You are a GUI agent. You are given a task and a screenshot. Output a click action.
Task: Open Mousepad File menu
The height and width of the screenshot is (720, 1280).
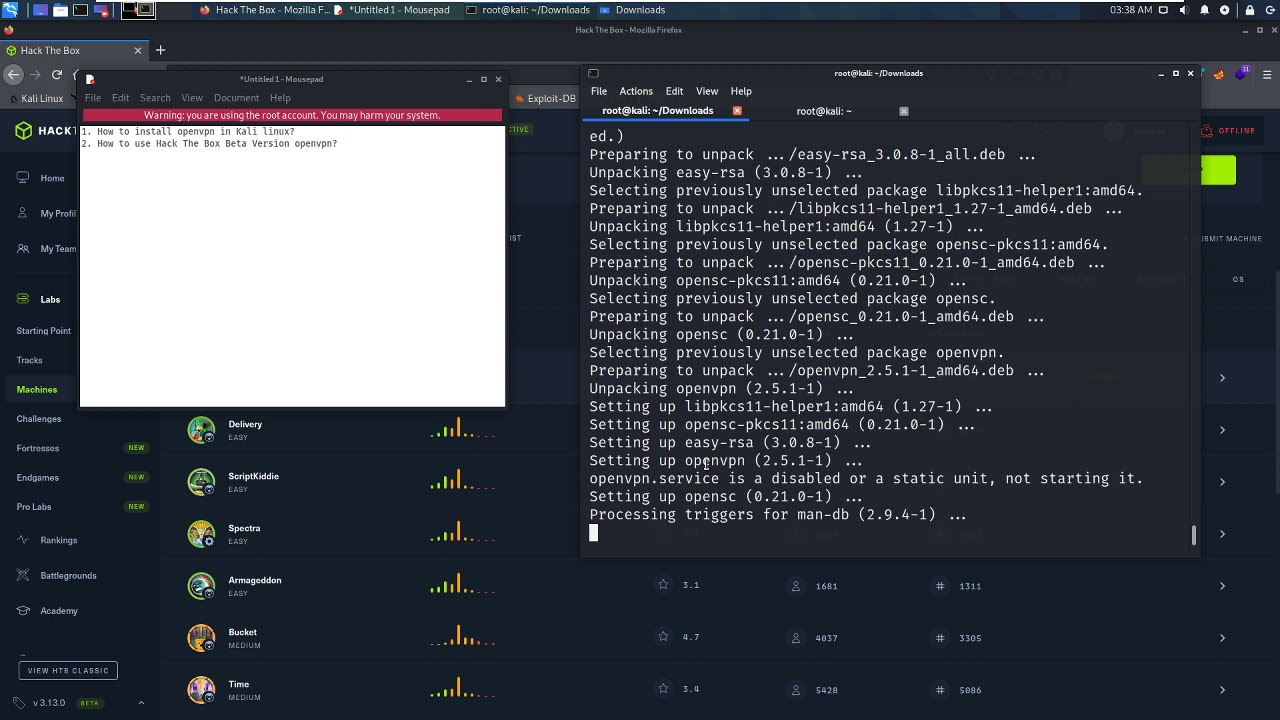pos(92,98)
